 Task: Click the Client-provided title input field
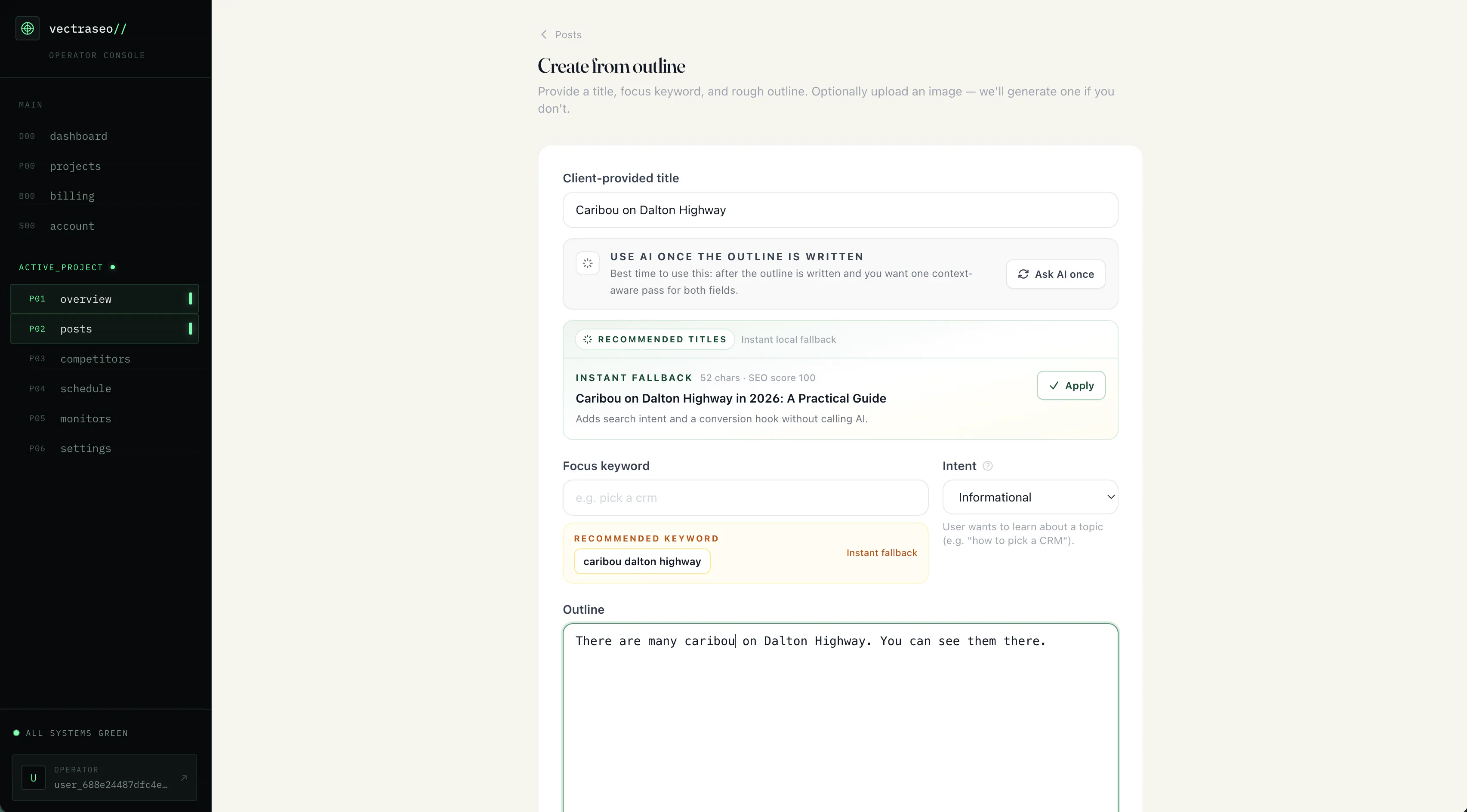[840, 210]
